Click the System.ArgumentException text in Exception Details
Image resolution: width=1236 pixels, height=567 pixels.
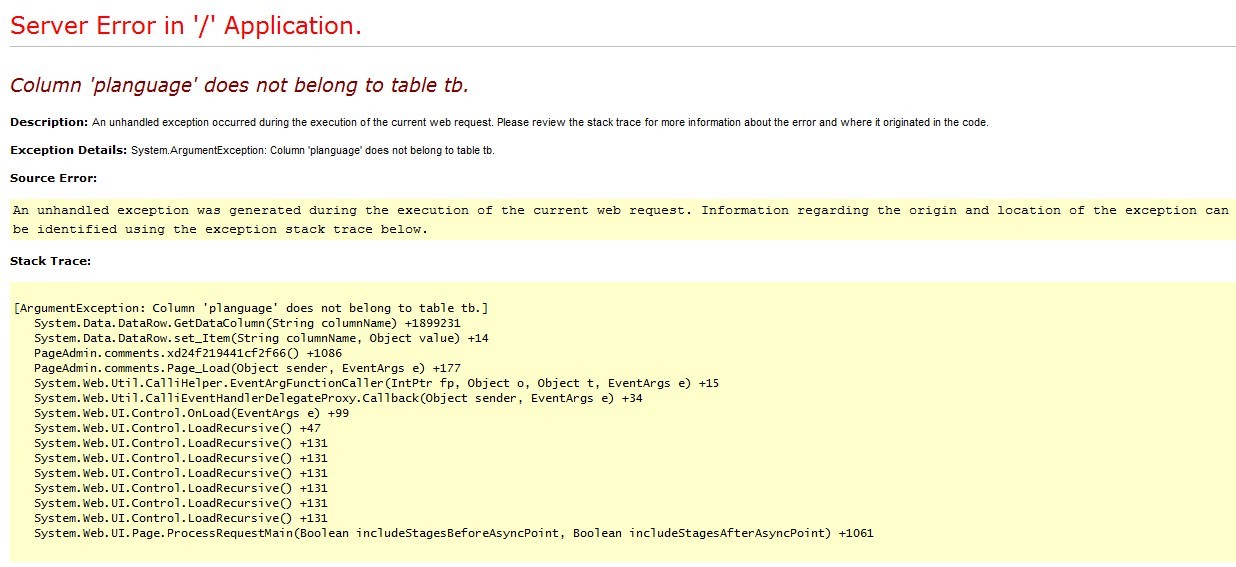click(x=312, y=150)
